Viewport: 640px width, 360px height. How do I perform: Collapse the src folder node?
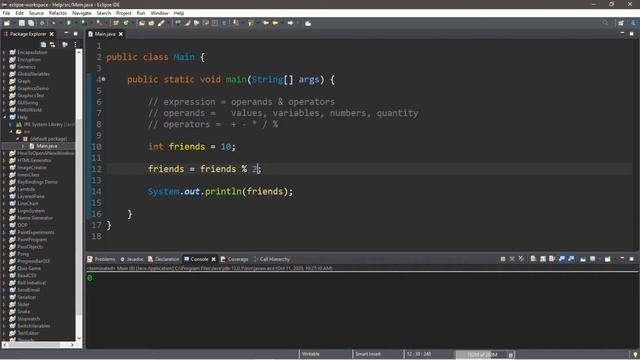pos(11,131)
